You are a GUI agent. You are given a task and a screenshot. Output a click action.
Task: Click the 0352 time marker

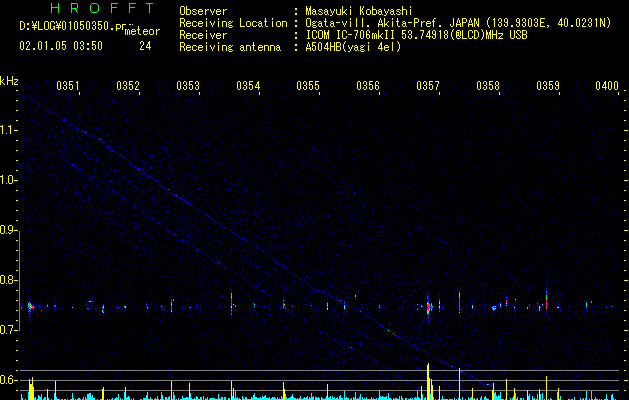128,86
